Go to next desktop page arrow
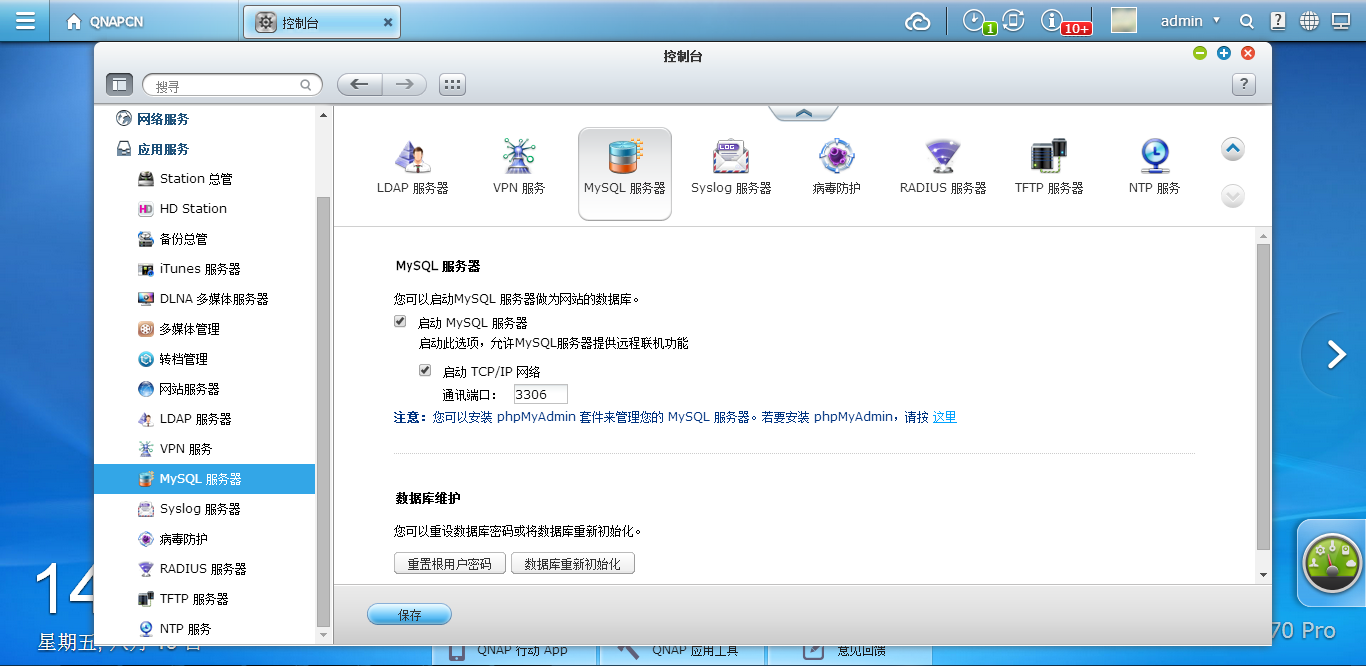Screen dimensions: 1366x666 click(1336, 354)
